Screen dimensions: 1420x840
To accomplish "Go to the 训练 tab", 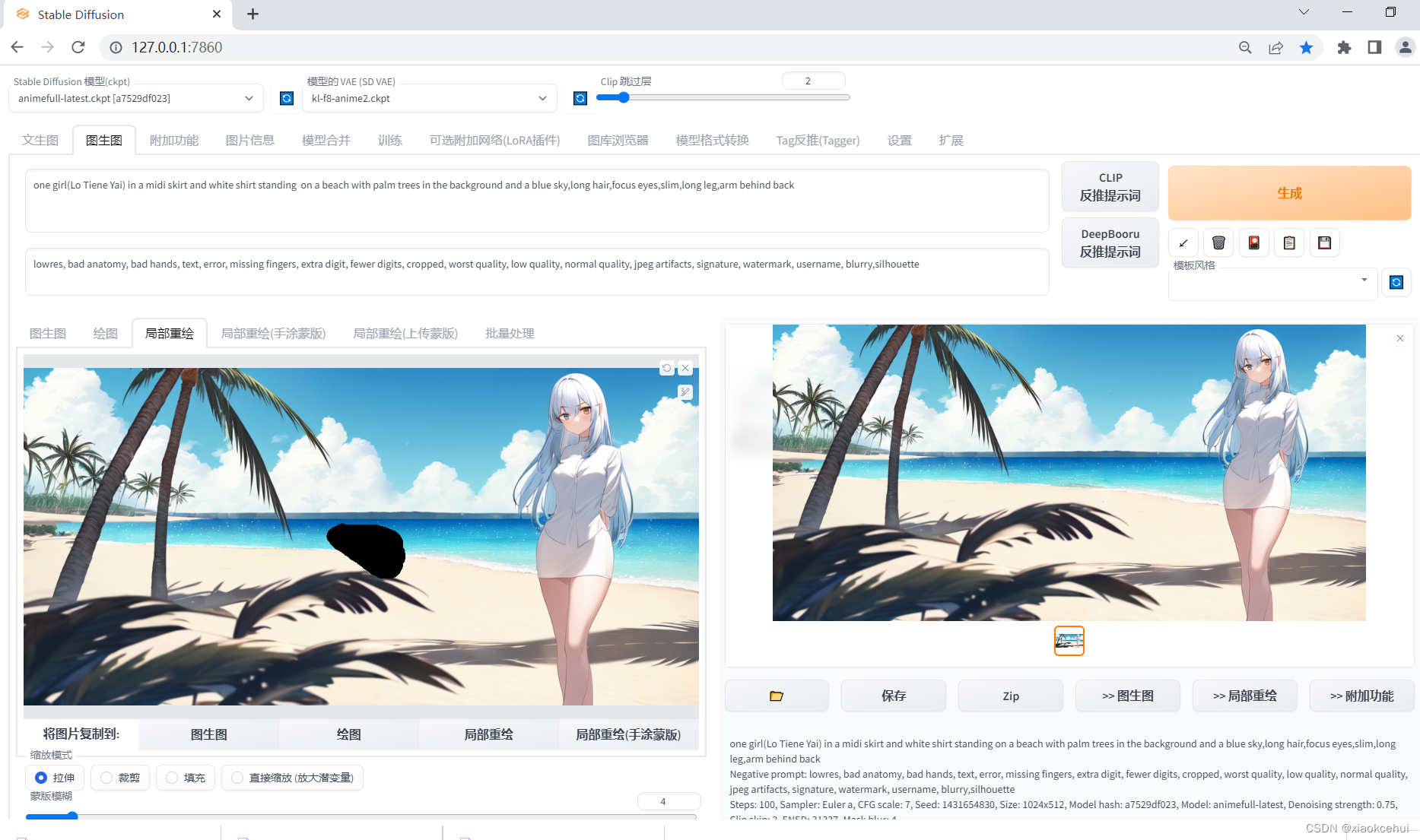I will [x=390, y=140].
